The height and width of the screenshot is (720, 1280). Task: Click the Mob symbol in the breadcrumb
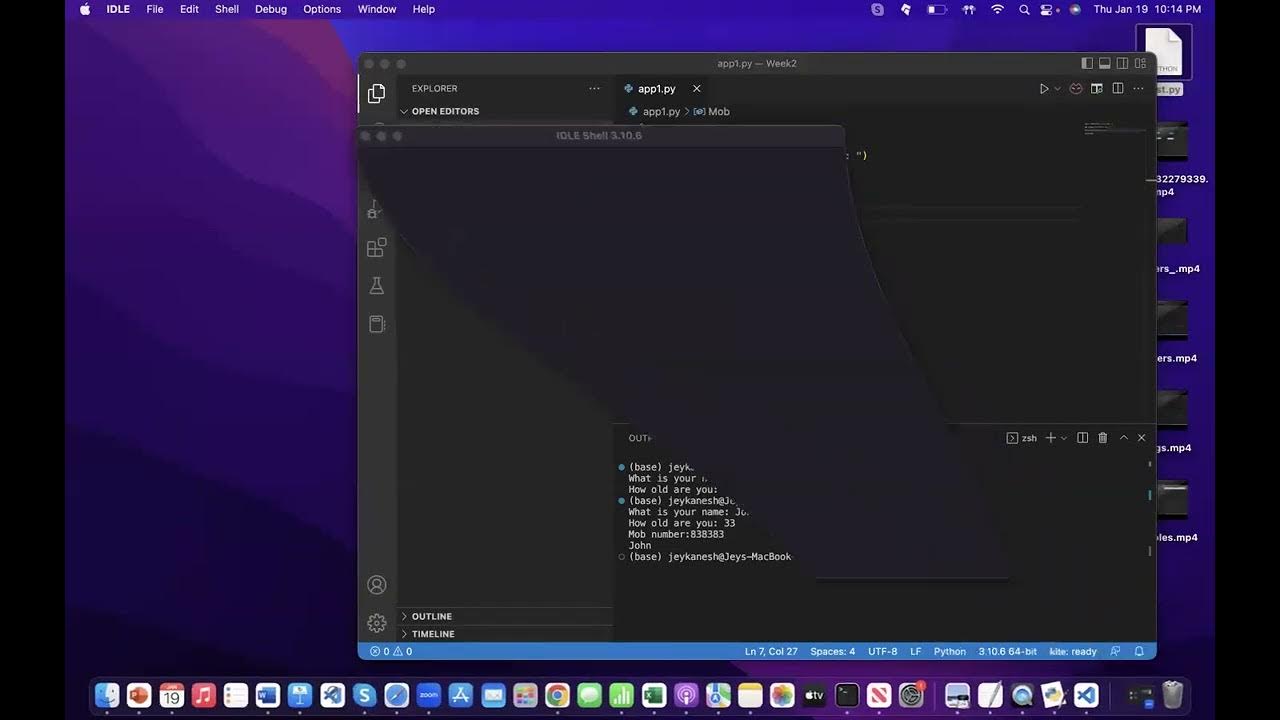(712, 112)
